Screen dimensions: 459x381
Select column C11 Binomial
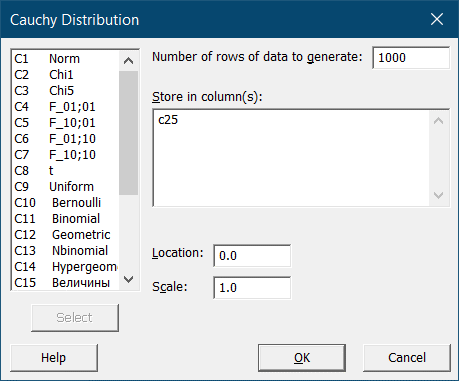(x=65, y=219)
